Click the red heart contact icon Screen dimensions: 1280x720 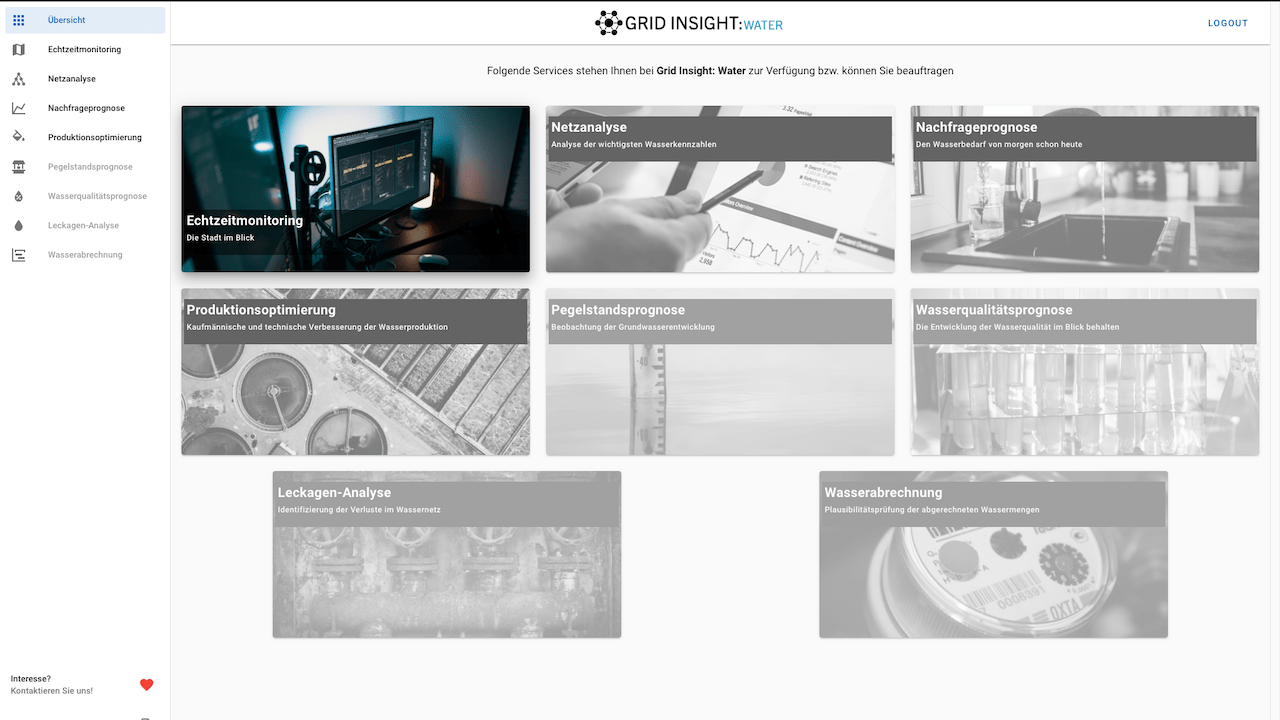146,685
